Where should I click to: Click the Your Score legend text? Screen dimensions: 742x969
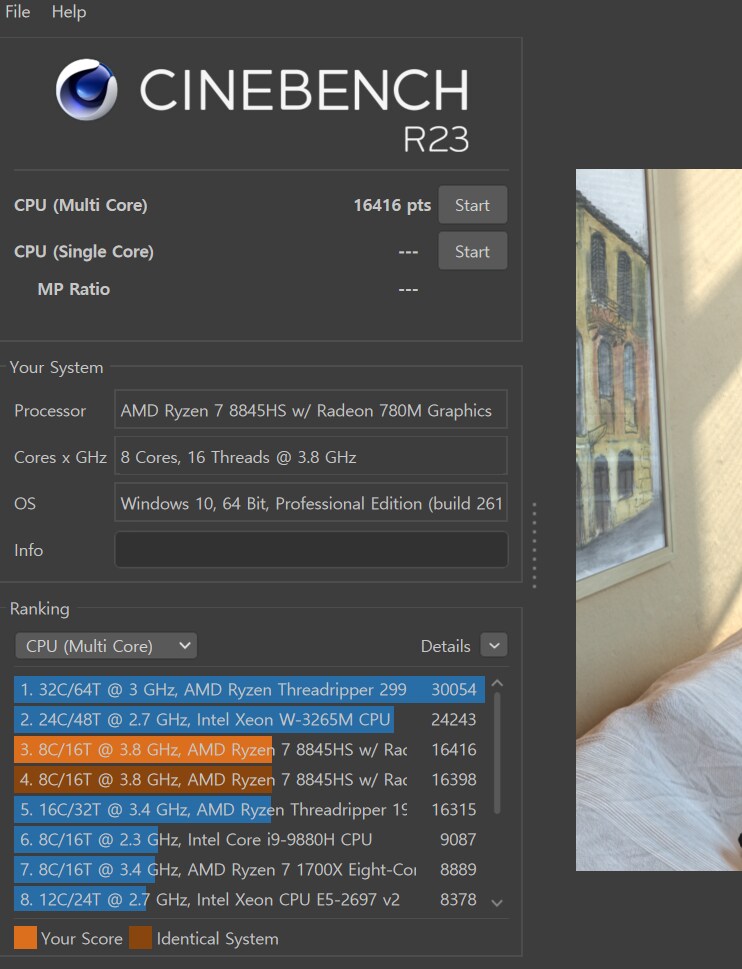[x=82, y=938]
